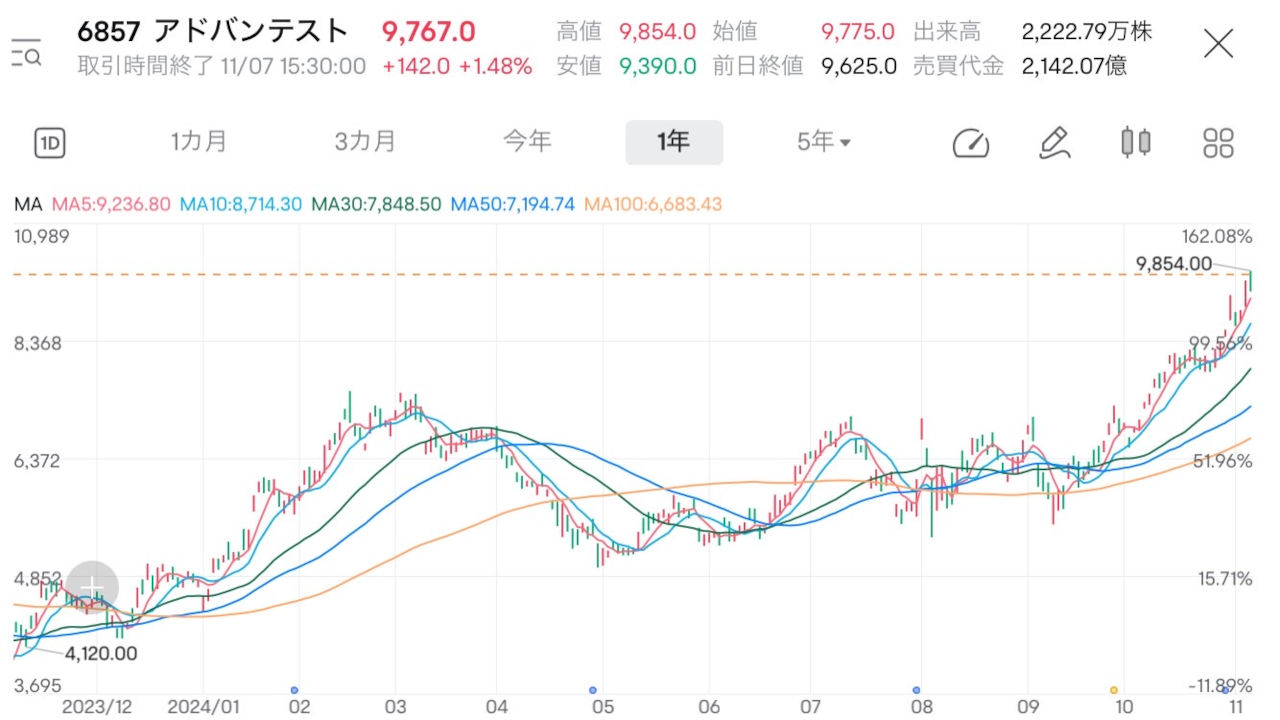Choose the 1年 time range

click(673, 142)
